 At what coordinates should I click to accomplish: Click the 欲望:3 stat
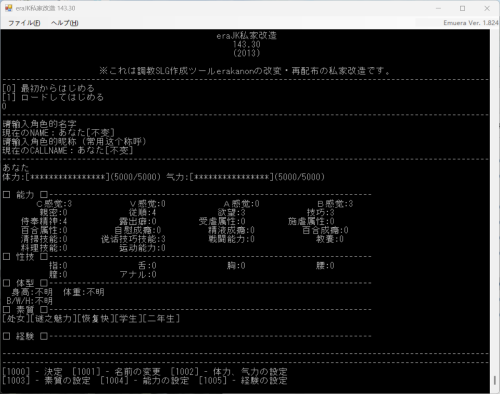click(x=231, y=212)
